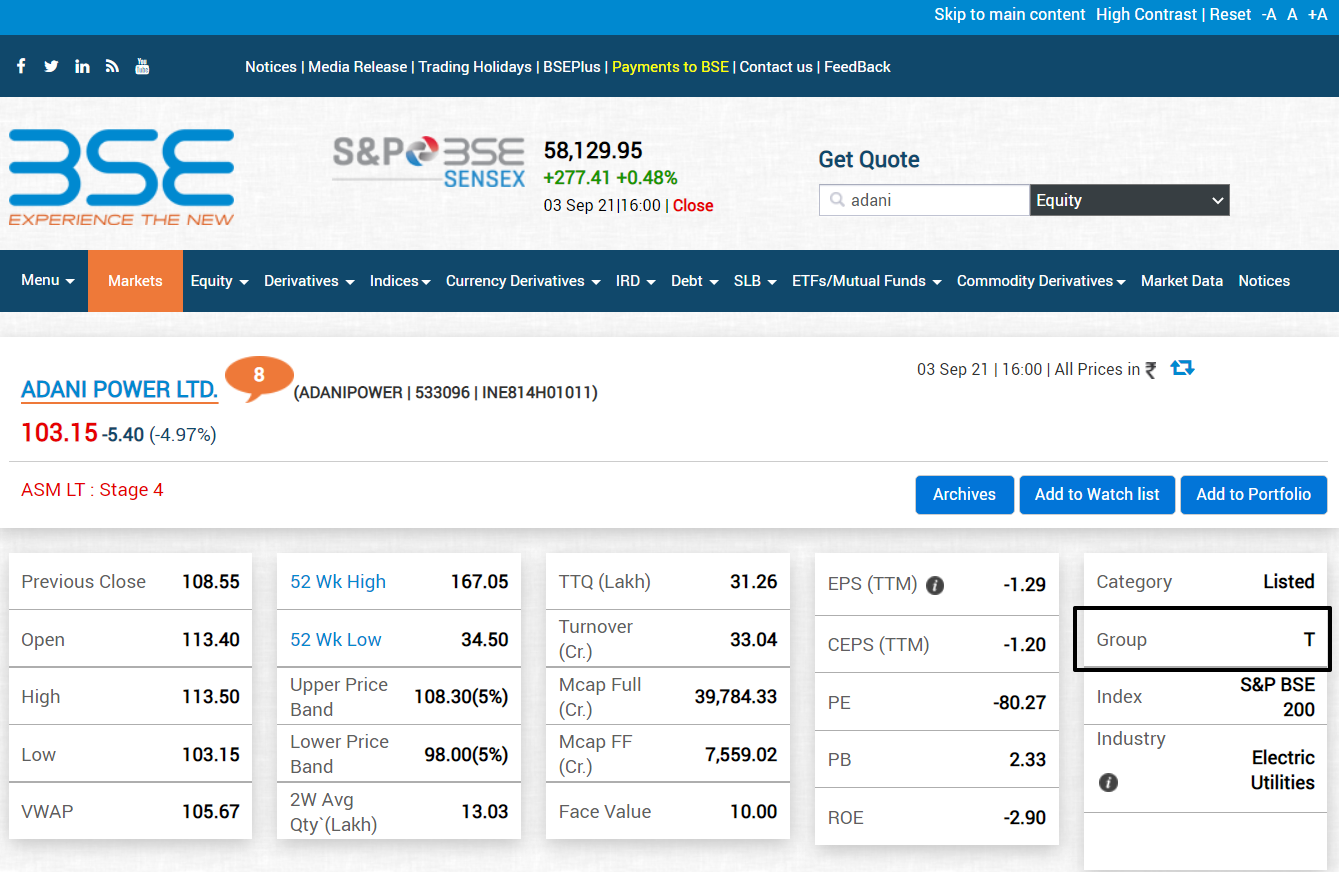This screenshot has height=872, width=1339.
Task: Click the BSE logo
Action: tap(122, 177)
